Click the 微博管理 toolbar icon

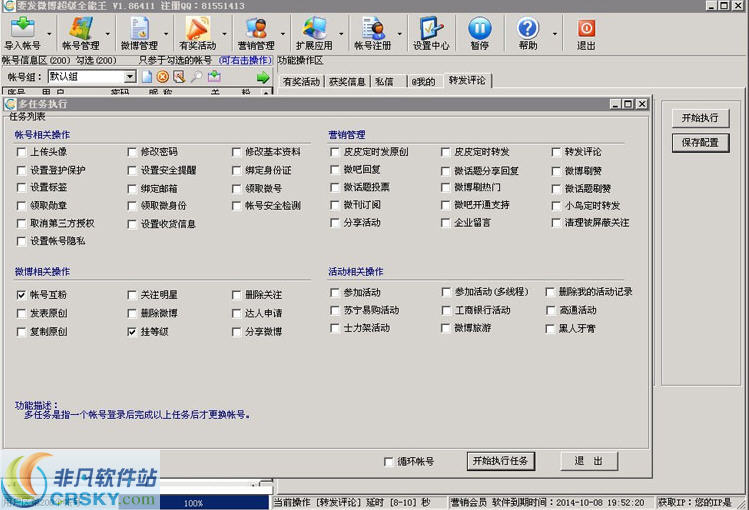(139, 33)
